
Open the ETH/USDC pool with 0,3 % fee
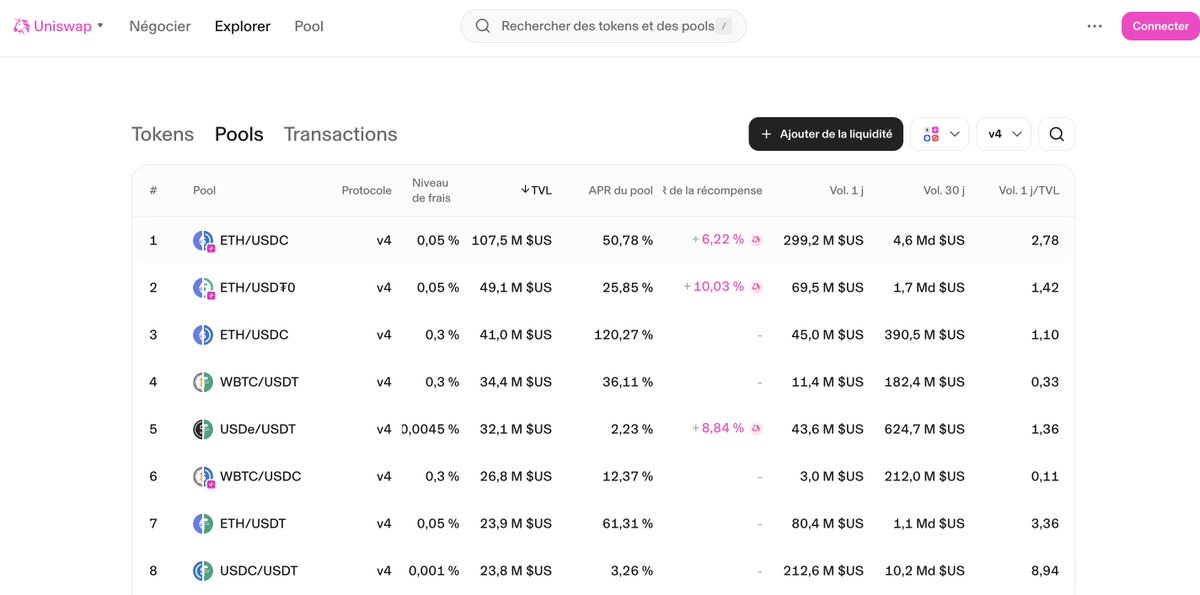point(603,335)
